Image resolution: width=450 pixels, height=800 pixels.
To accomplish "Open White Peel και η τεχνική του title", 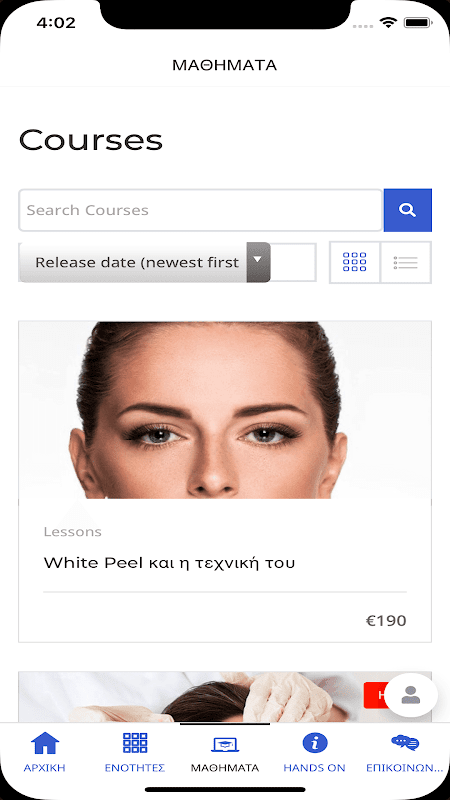I will [169, 563].
